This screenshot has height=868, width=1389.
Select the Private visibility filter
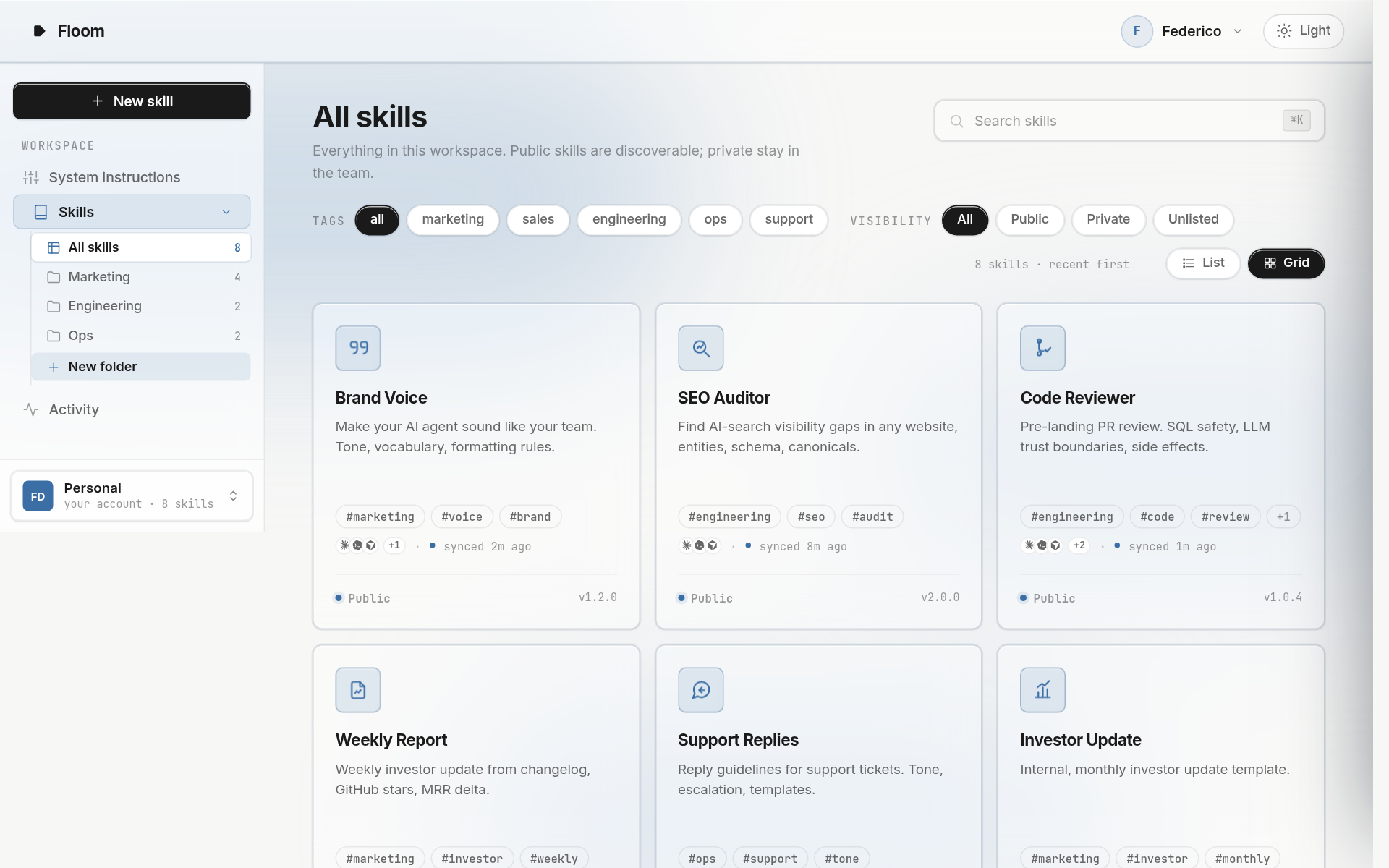1108,220
